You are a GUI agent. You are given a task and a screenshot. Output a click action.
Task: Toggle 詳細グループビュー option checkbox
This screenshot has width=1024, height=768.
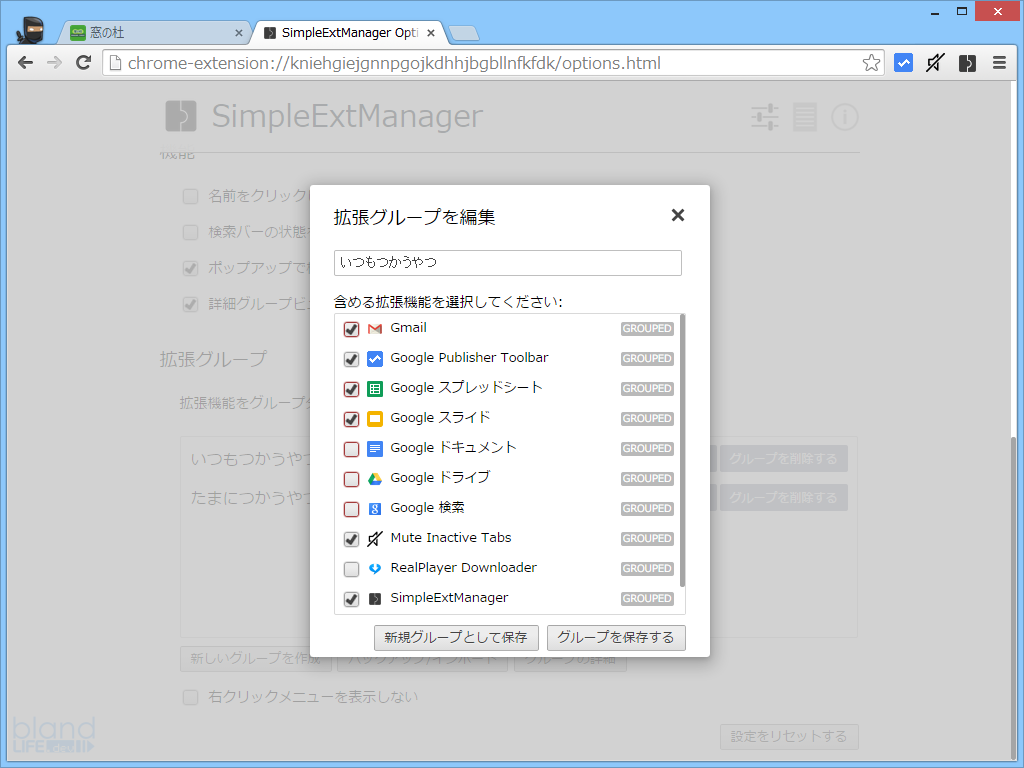pos(191,304)
